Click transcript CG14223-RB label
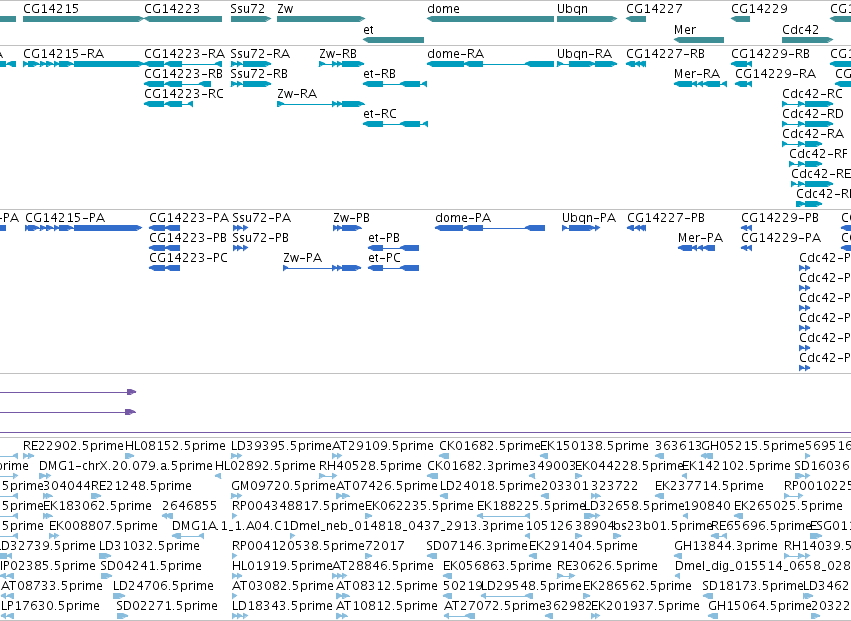This screenshot has height=621, width=851. 183,74
